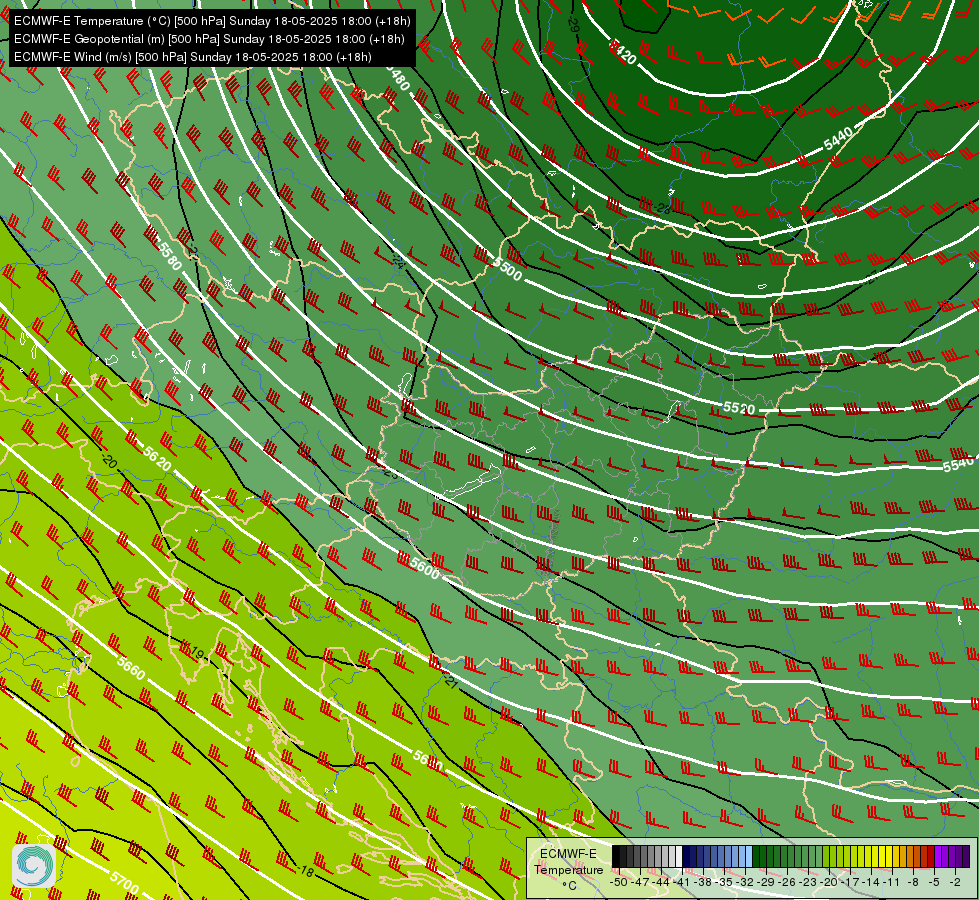Click the 'ECMWF-E Temperature °C' legend title

568,869
